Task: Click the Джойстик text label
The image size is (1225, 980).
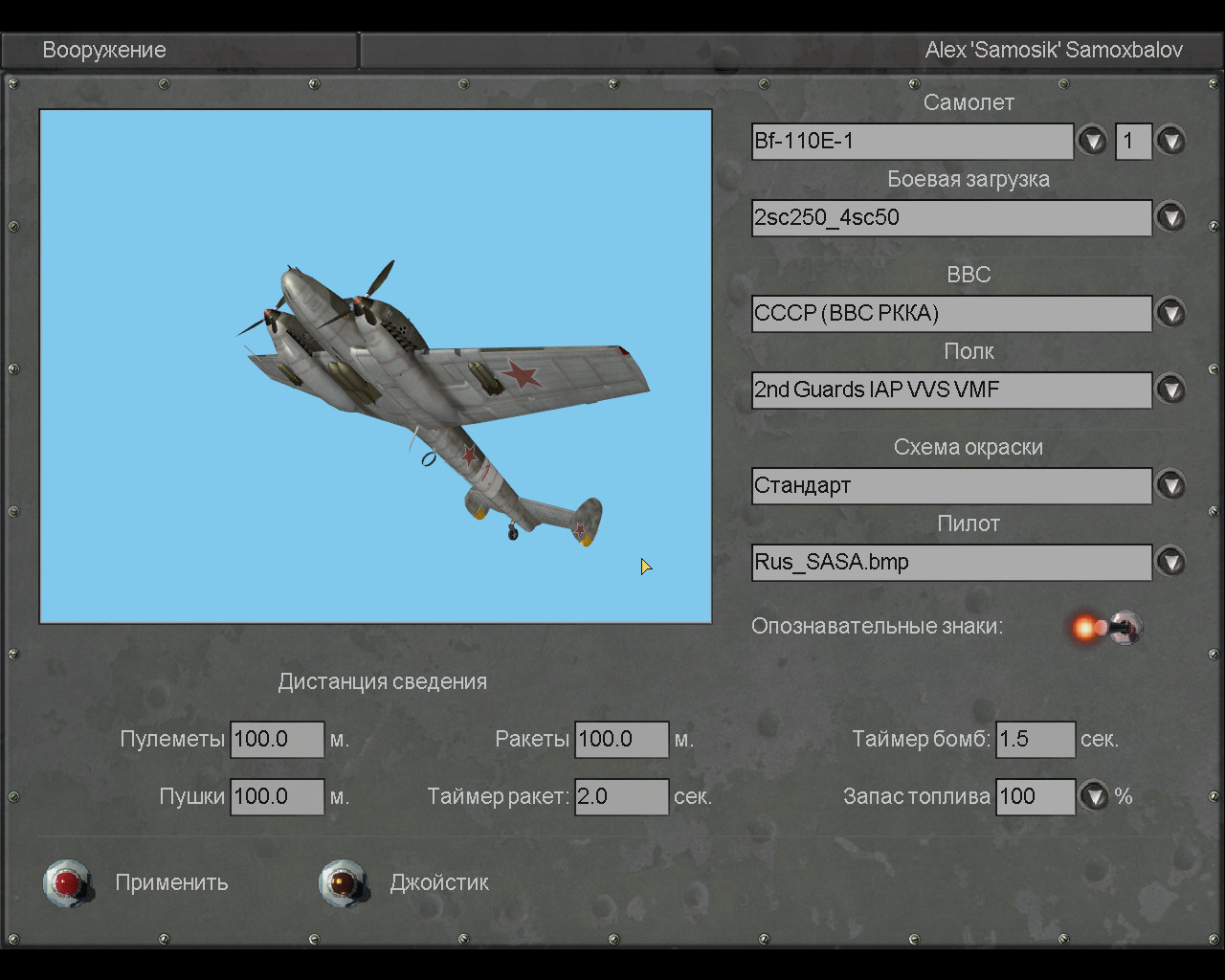Action: pyautogui.click(x=439, y=882)
